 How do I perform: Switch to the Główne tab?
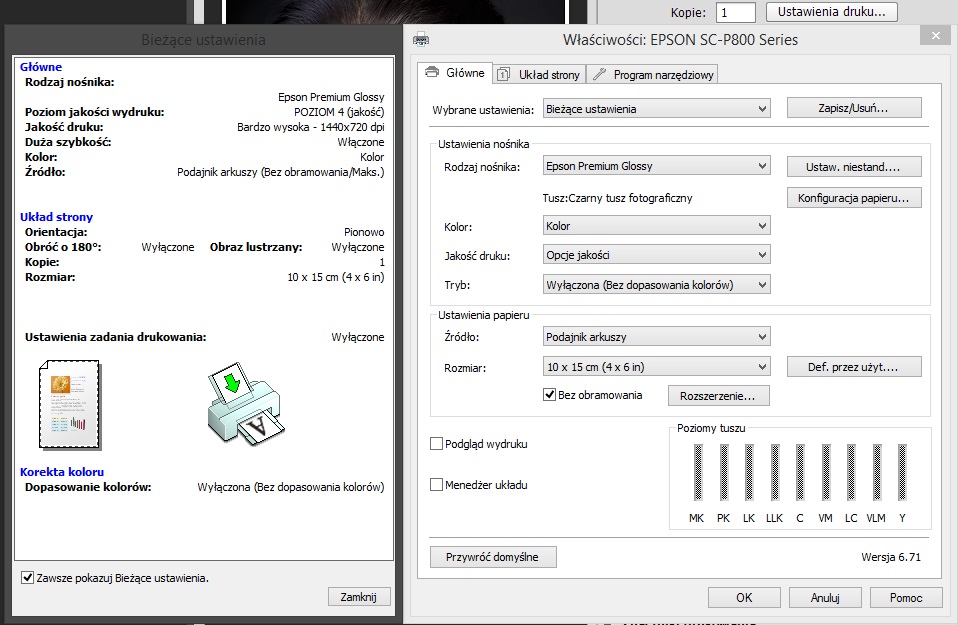coord(455,73)
